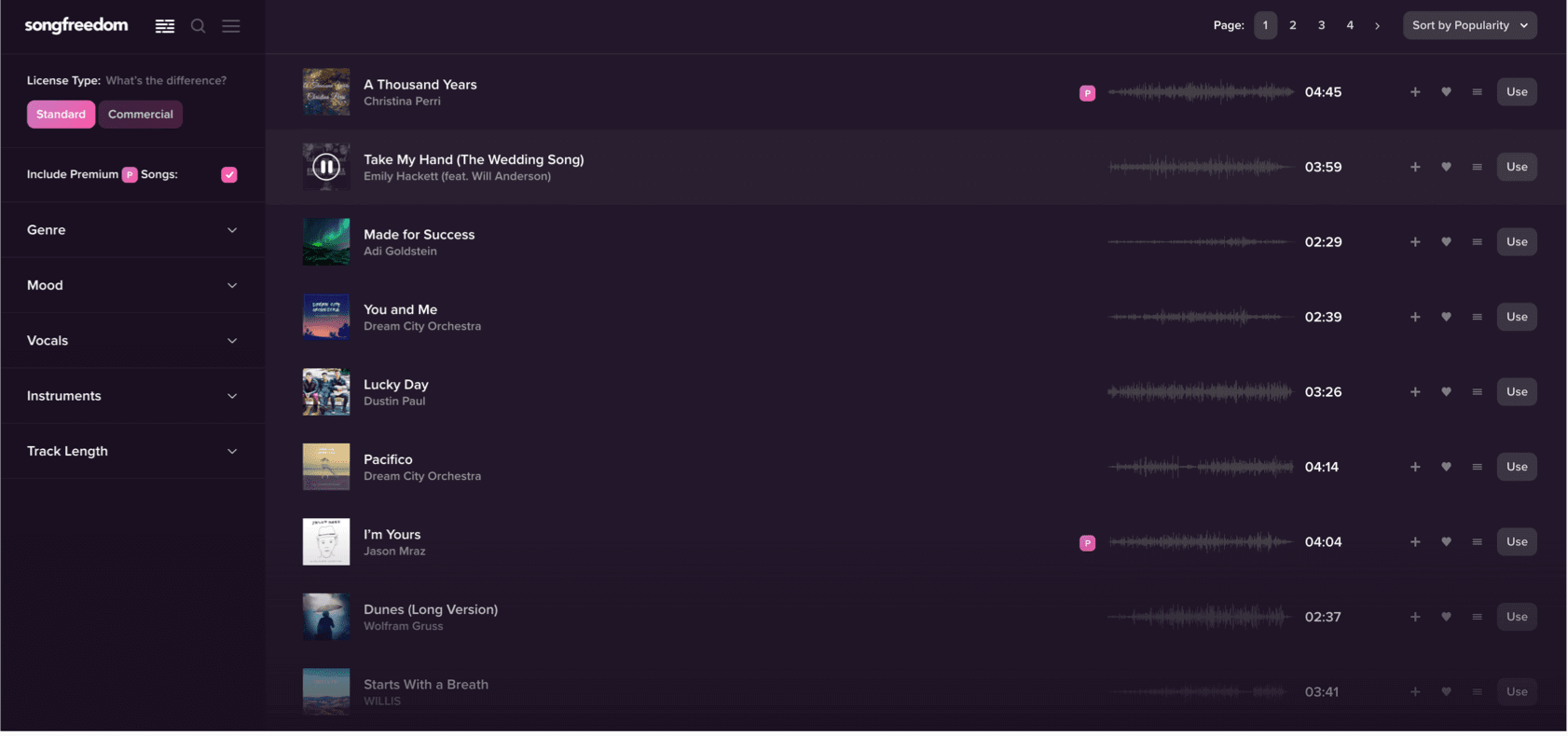Toggle the filter sidebar list icon
1568x736 pixels.
pos(165,26)
